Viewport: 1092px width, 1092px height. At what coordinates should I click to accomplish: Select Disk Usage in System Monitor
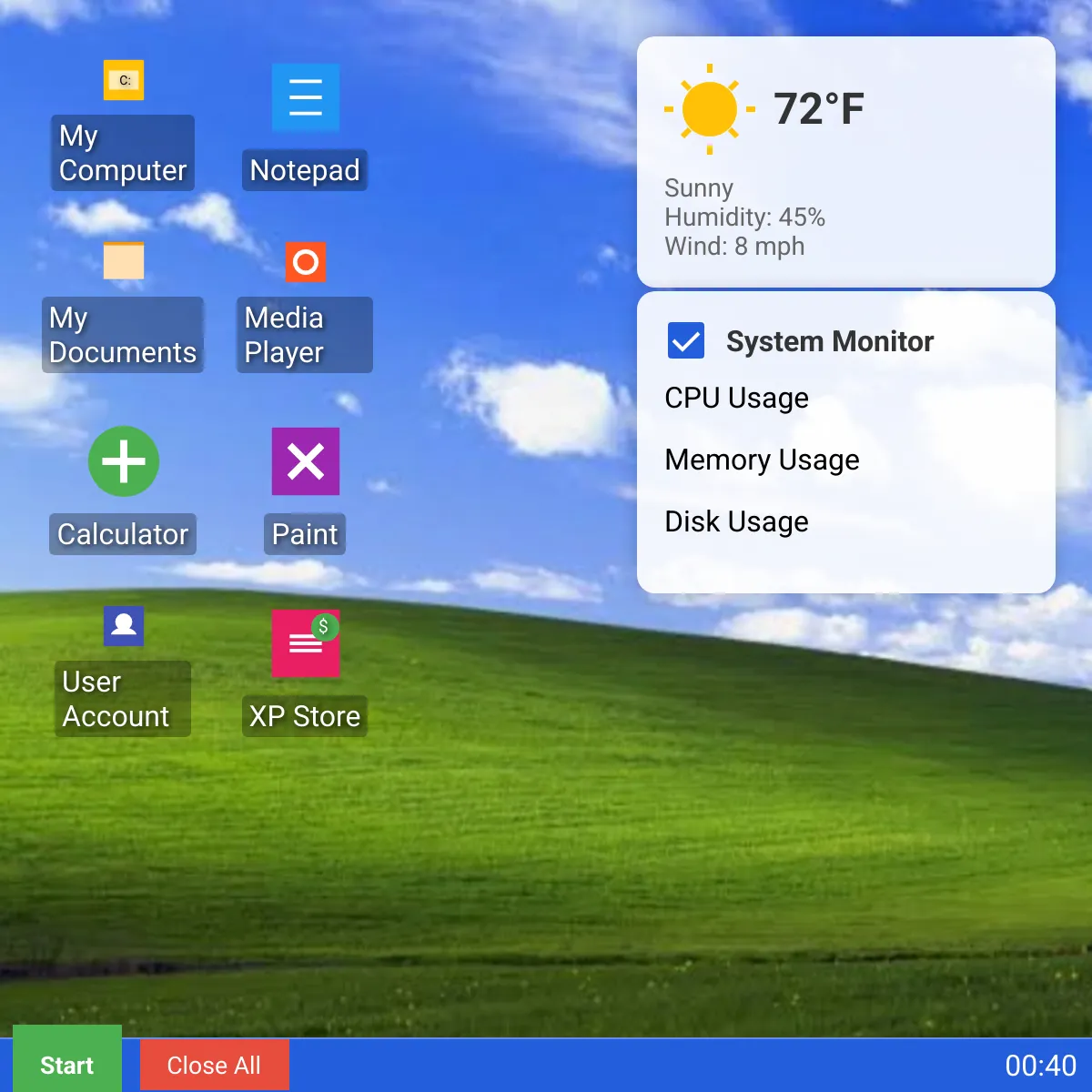tap(737, 521)
